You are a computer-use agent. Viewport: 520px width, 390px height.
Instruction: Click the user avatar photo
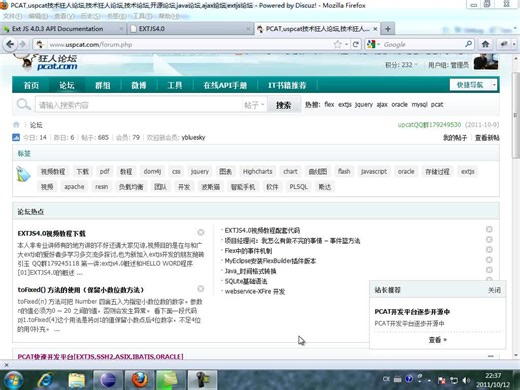tap(486, 62)
